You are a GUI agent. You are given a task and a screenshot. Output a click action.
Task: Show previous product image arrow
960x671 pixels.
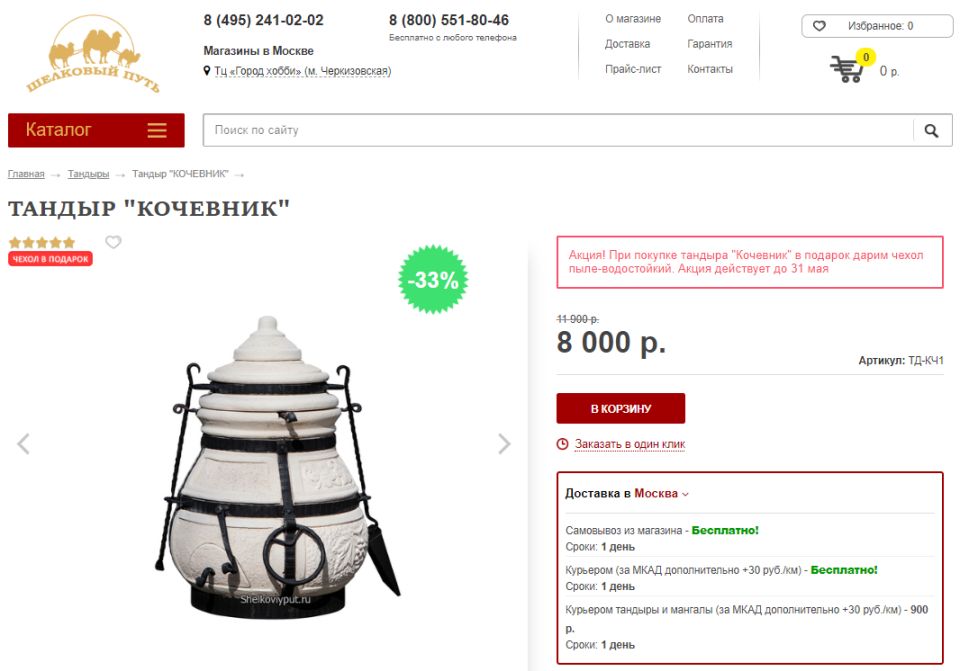(x=23, y=444)
